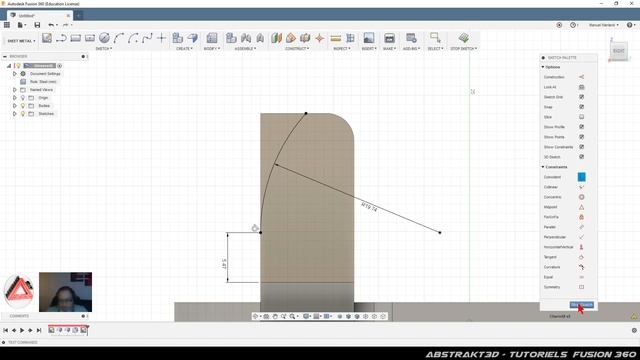Expand the Document Settings tree node
Image resolution: width=640 pixels, height=360 pixels.
click(15, 74)
